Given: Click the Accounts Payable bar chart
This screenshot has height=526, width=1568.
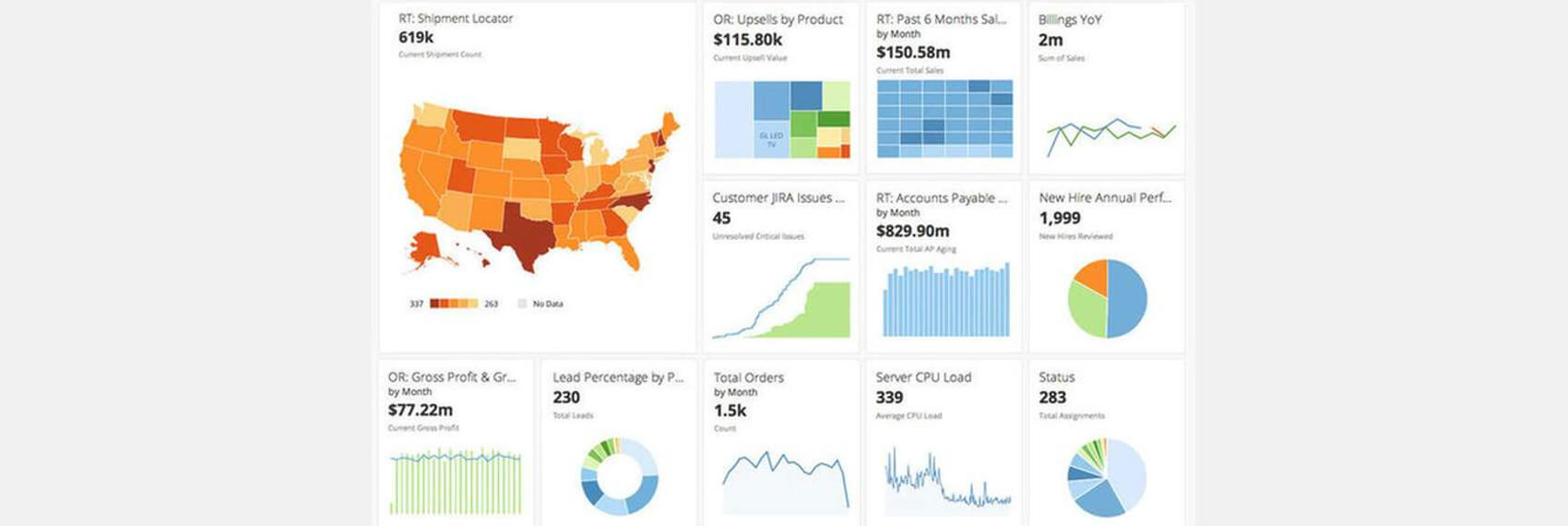Looking at the screenshot, I should (x=945, y=301).
